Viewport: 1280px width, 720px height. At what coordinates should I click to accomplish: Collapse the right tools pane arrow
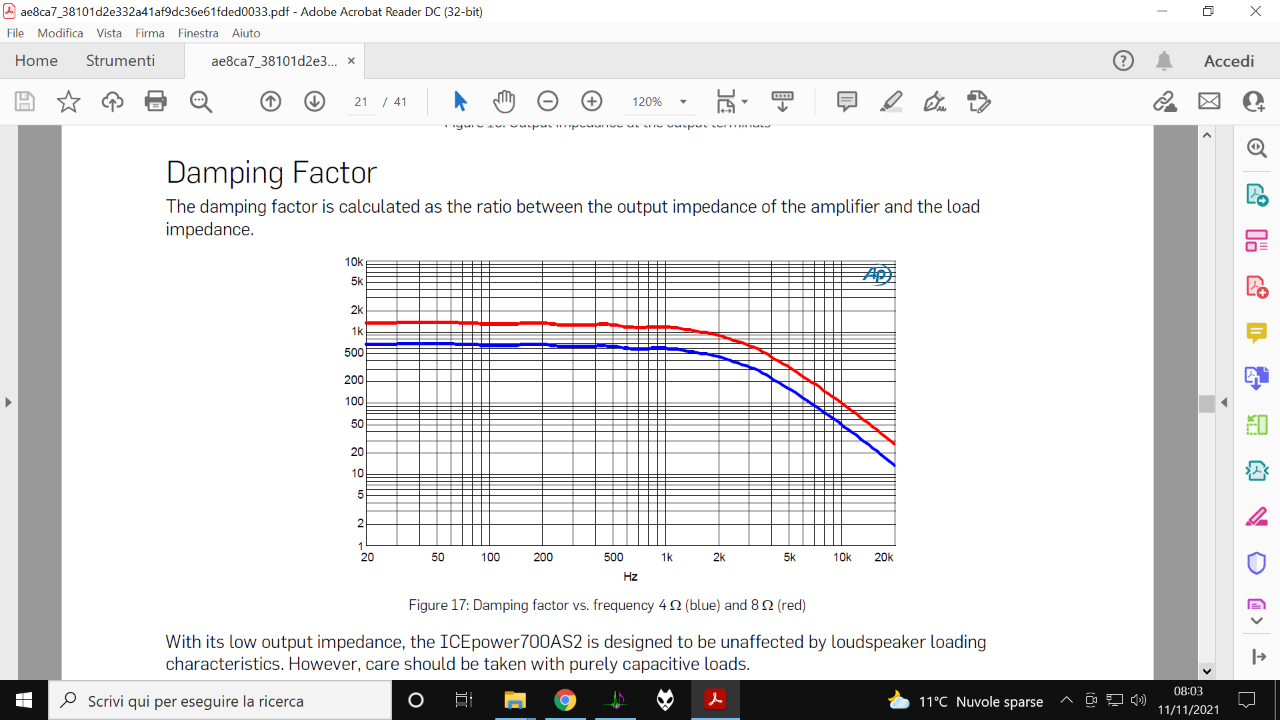1225,402
